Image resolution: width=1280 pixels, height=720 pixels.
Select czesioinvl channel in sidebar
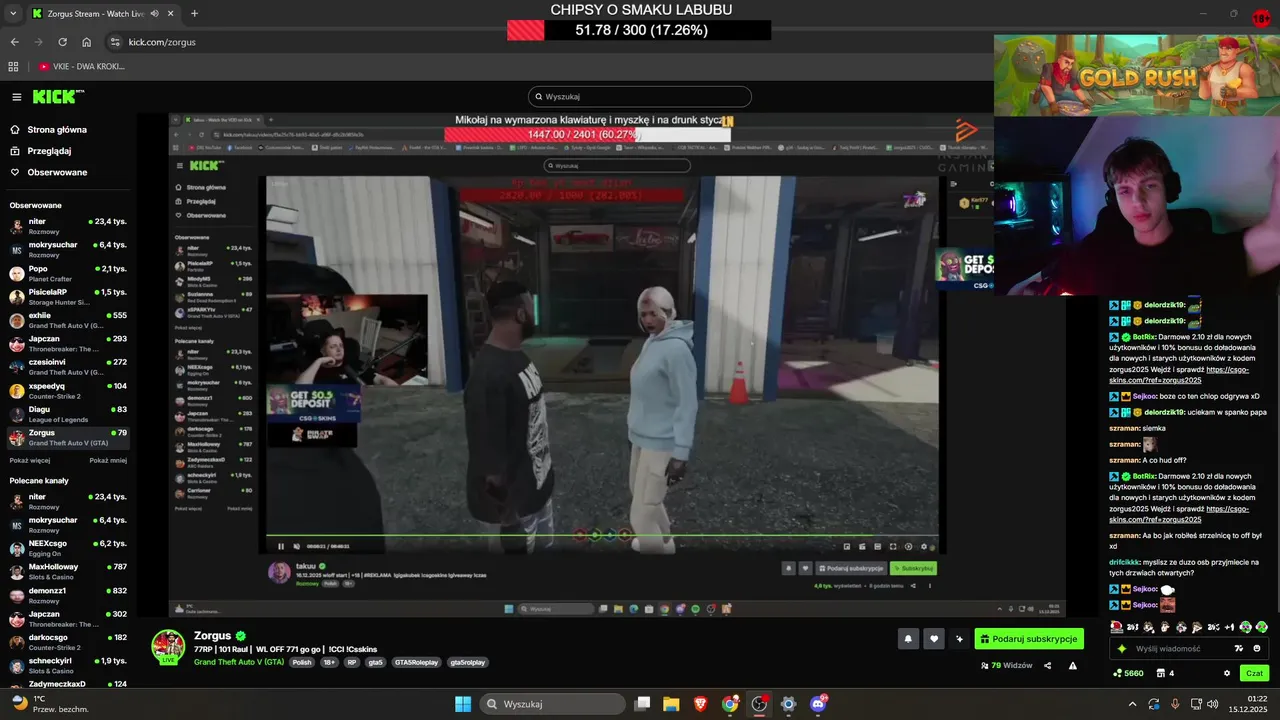pyautogui.click(x=68, y=367)
